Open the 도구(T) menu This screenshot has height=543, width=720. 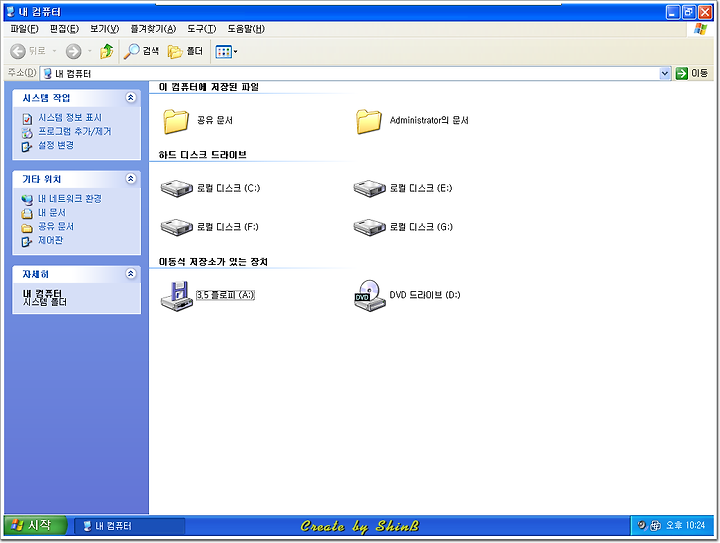[x=202, y=29]
